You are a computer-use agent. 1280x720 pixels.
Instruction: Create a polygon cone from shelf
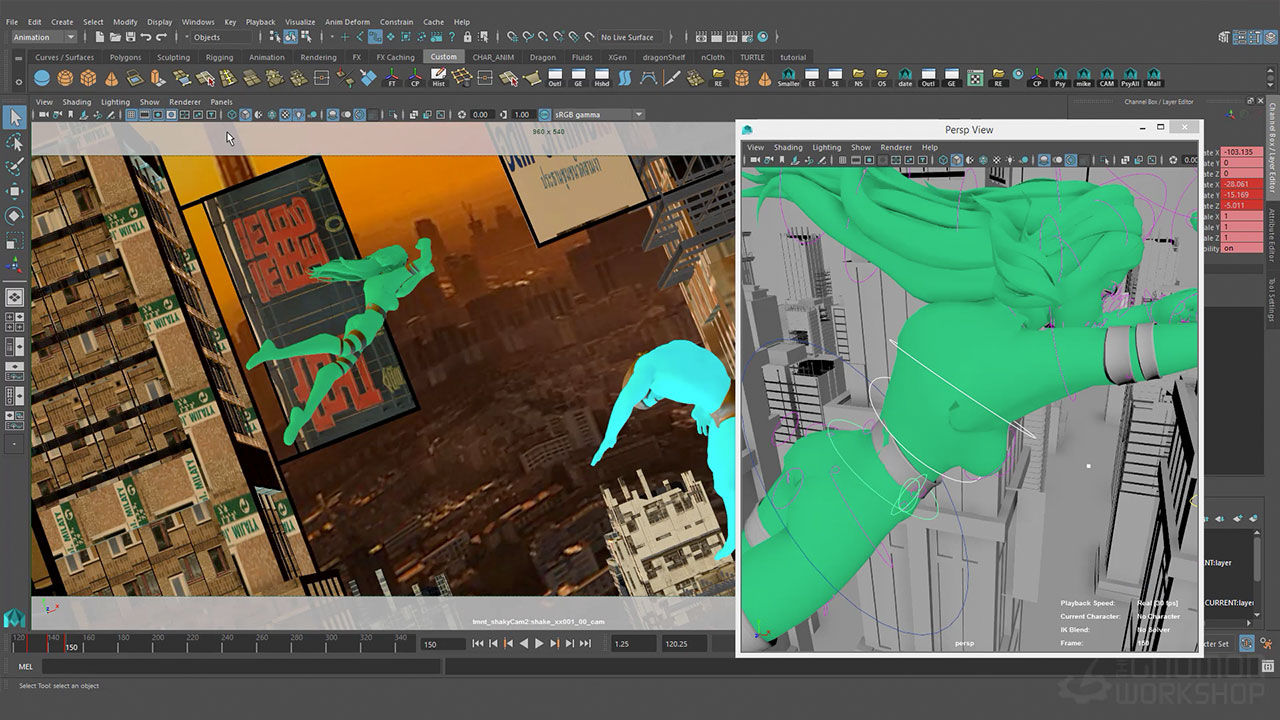(111, 78)
